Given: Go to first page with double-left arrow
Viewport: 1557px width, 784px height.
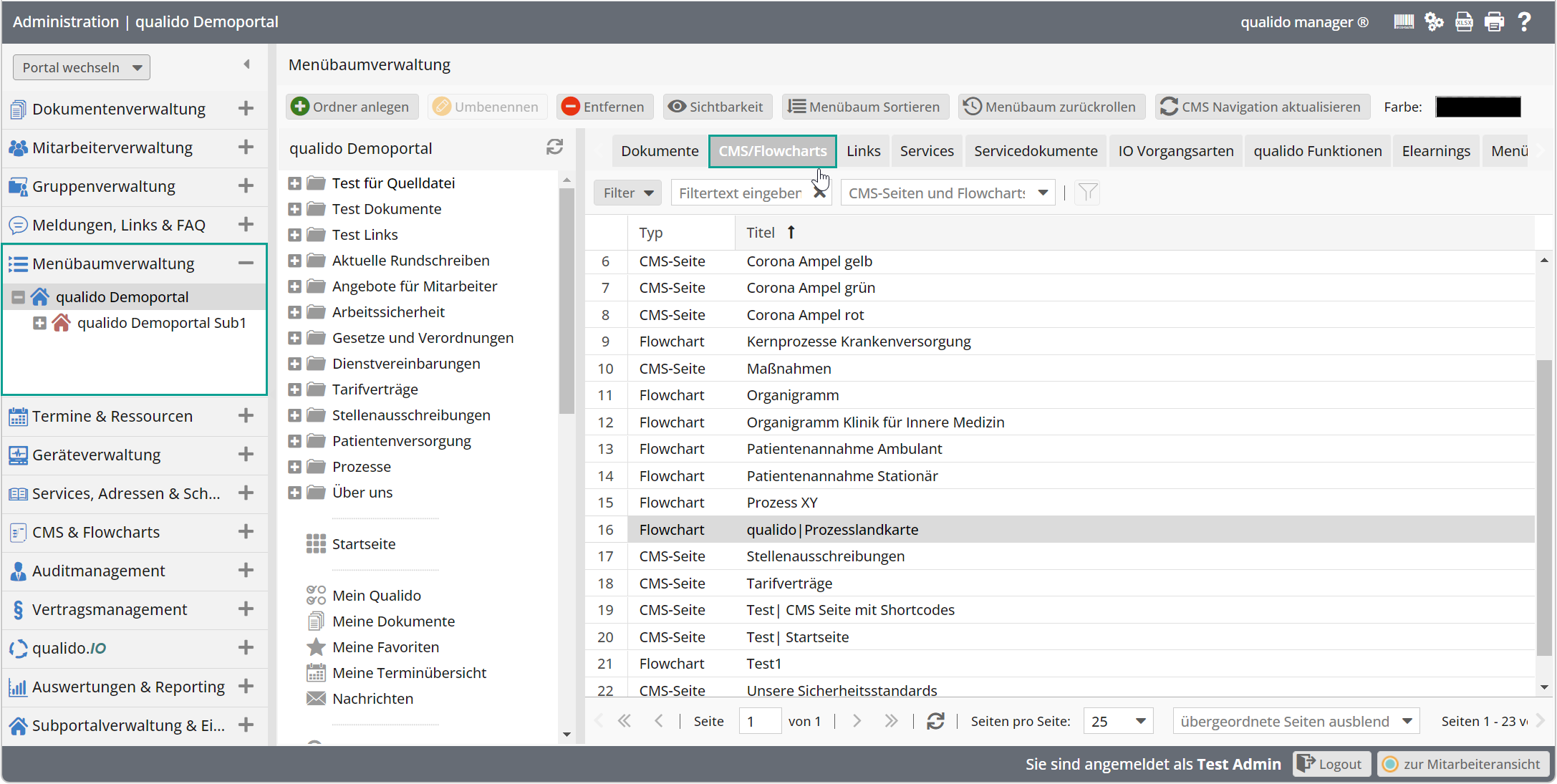Looking at the screenshot, I should (x=625, y=721).
